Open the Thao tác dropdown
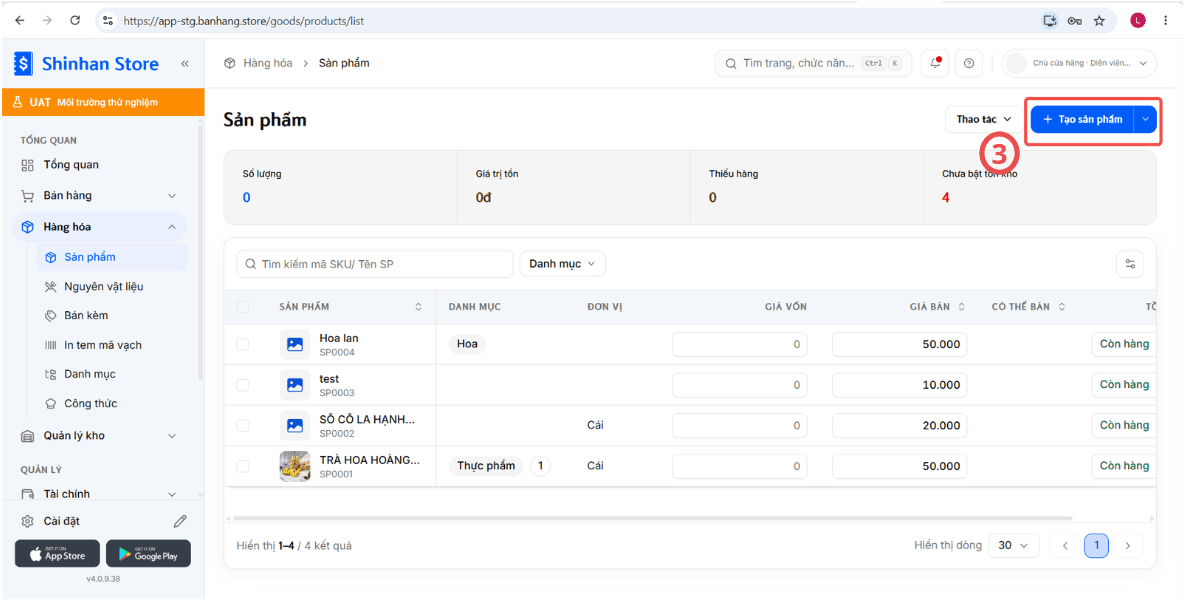The width and height of the screenshot is (1187, 600). pos(983,120)
